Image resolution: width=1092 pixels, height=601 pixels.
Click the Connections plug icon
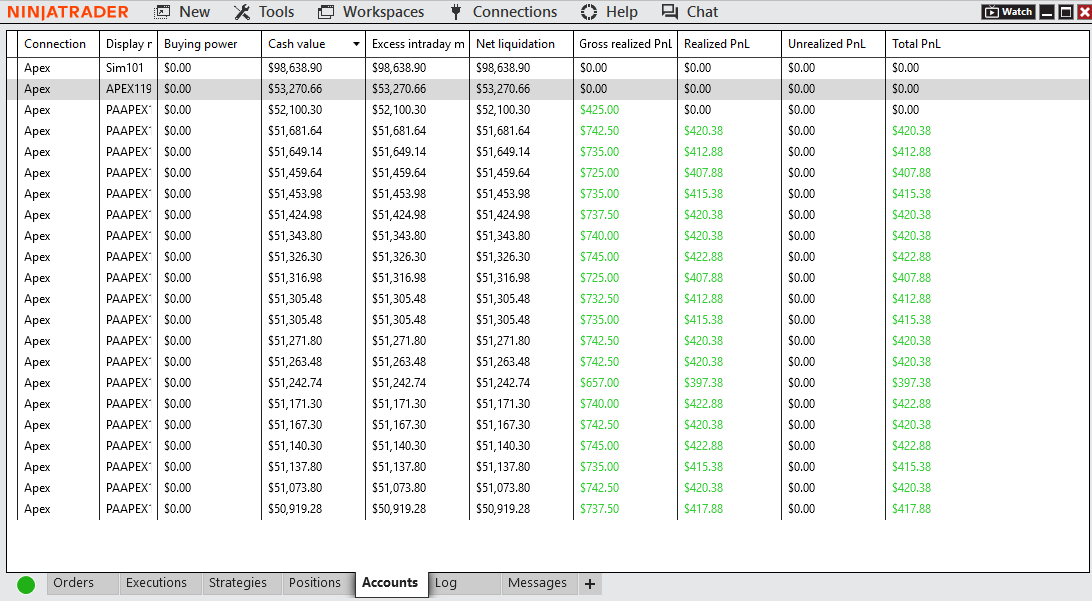coord(455,12)
